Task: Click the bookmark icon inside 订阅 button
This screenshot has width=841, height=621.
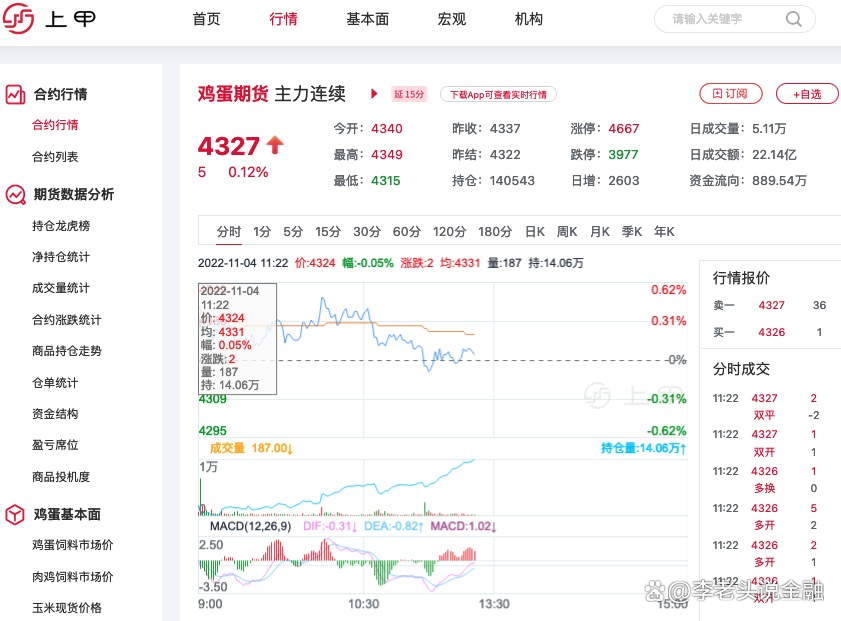Action: pos(718,93)
